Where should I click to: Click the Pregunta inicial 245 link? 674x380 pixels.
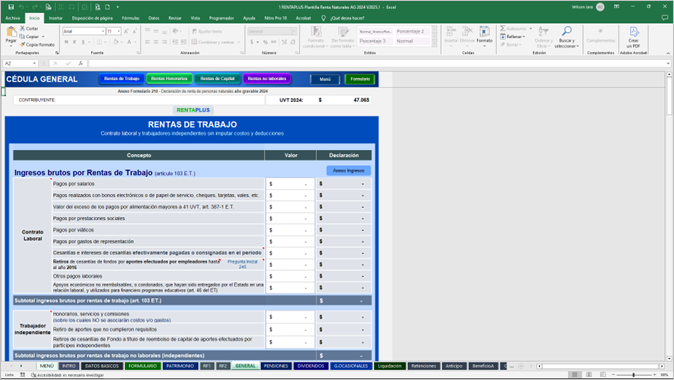[242, 264]
